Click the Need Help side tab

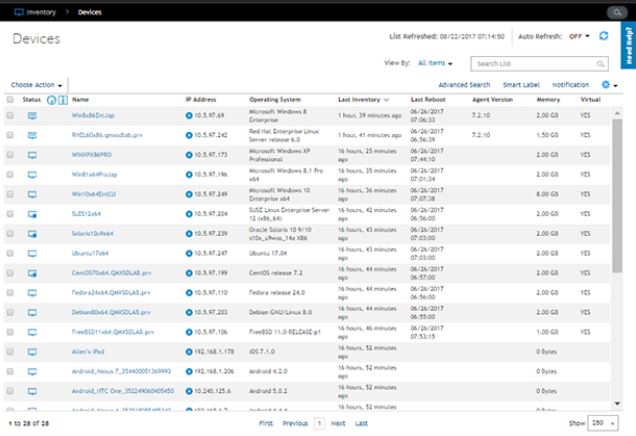[x=627, y=46]
